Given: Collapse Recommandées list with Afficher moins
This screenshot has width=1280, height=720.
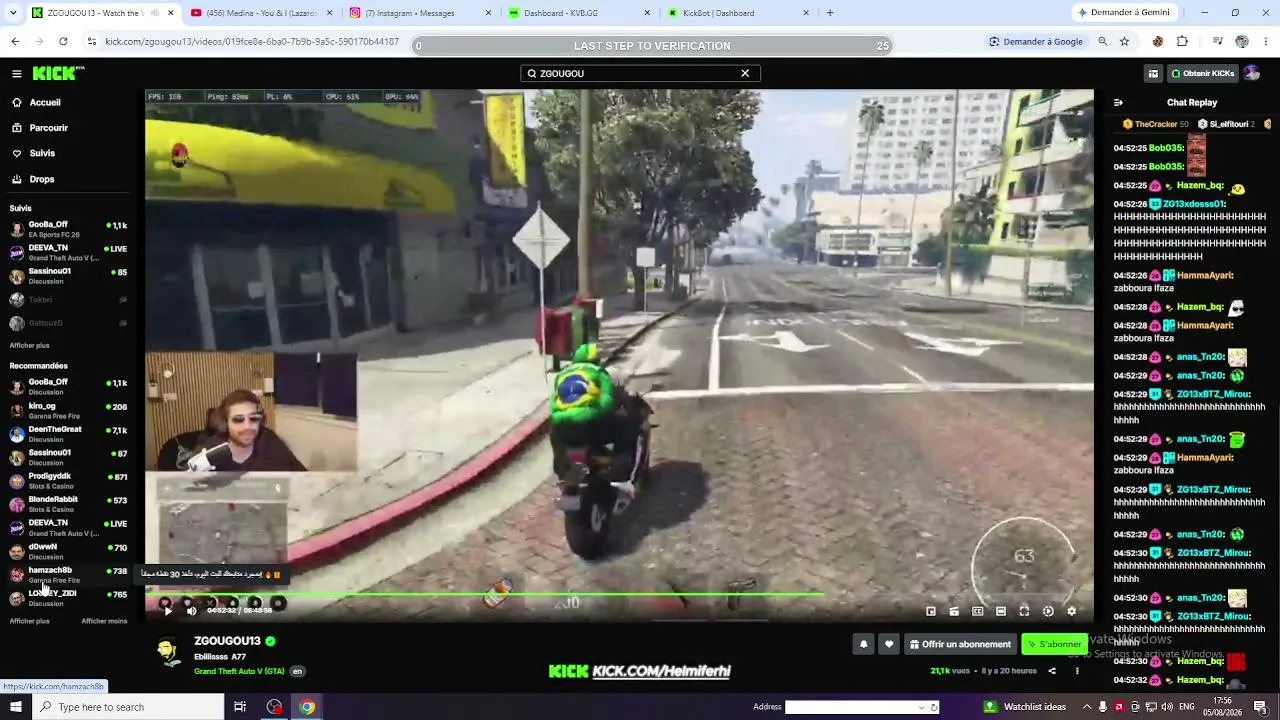Looking at the screenshot, I should point(104,621).
